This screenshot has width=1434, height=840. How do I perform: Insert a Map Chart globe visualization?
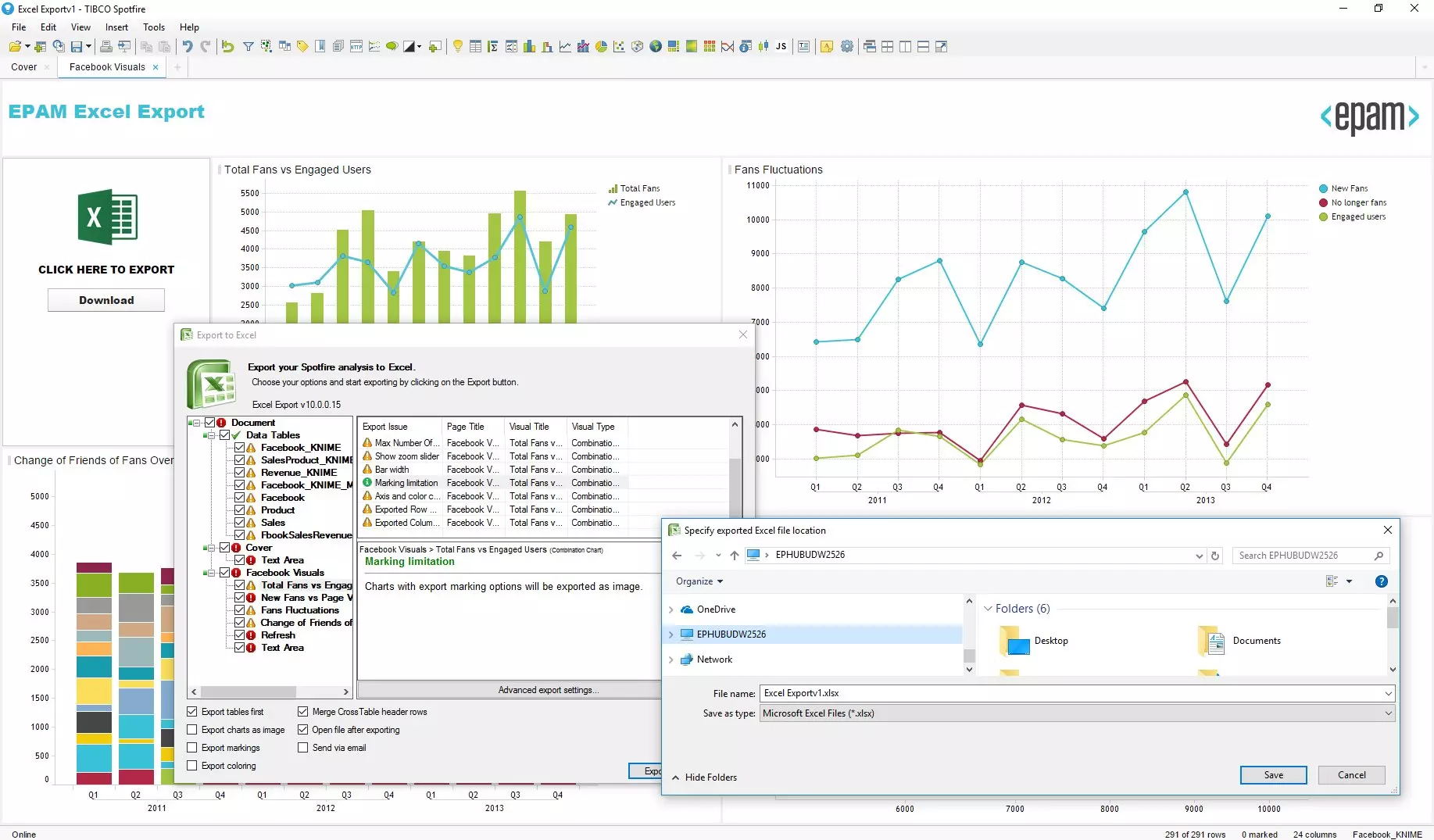[656, 47]
